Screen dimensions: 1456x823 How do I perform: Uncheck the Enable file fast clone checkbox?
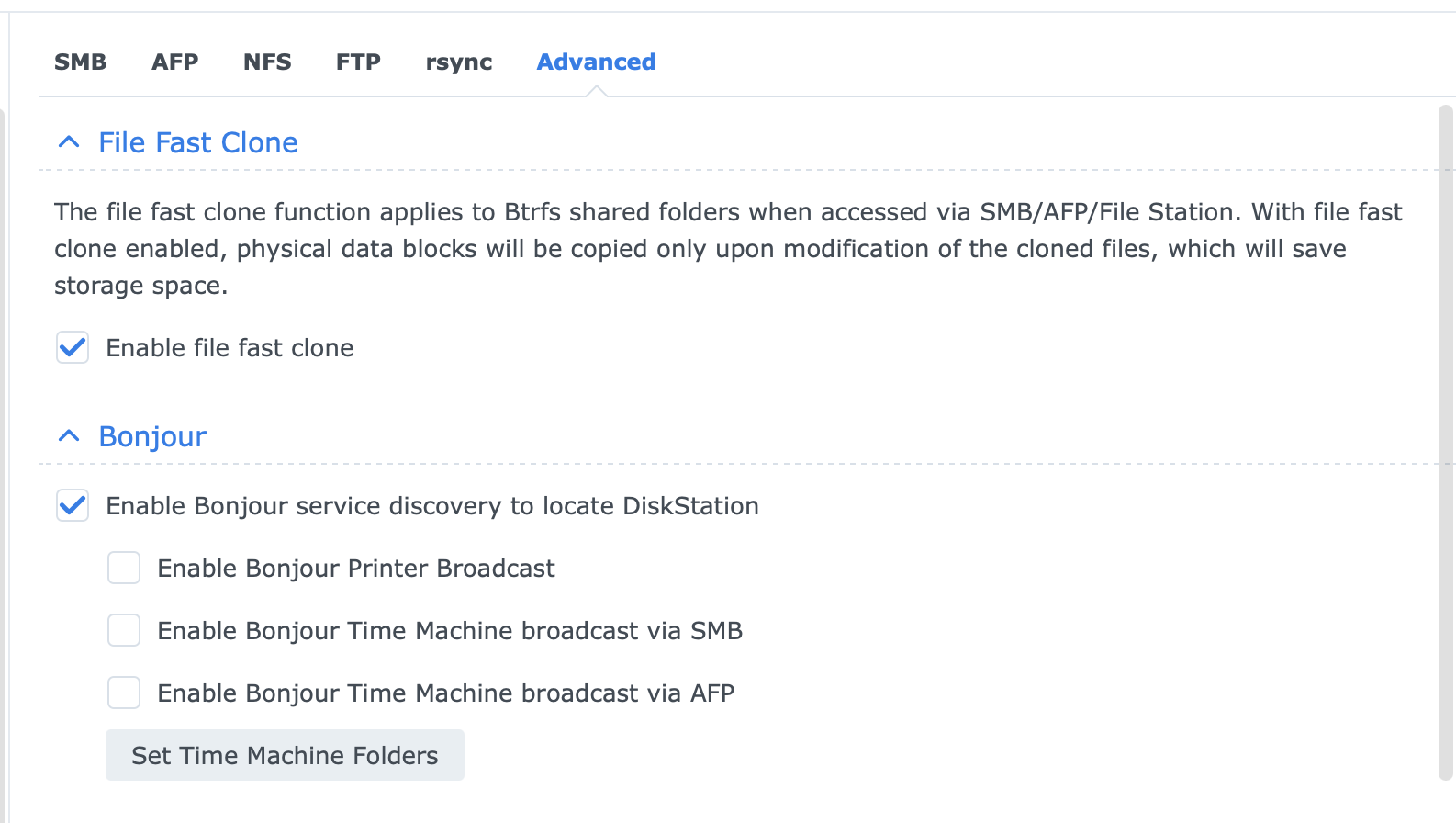click(73, 348)
